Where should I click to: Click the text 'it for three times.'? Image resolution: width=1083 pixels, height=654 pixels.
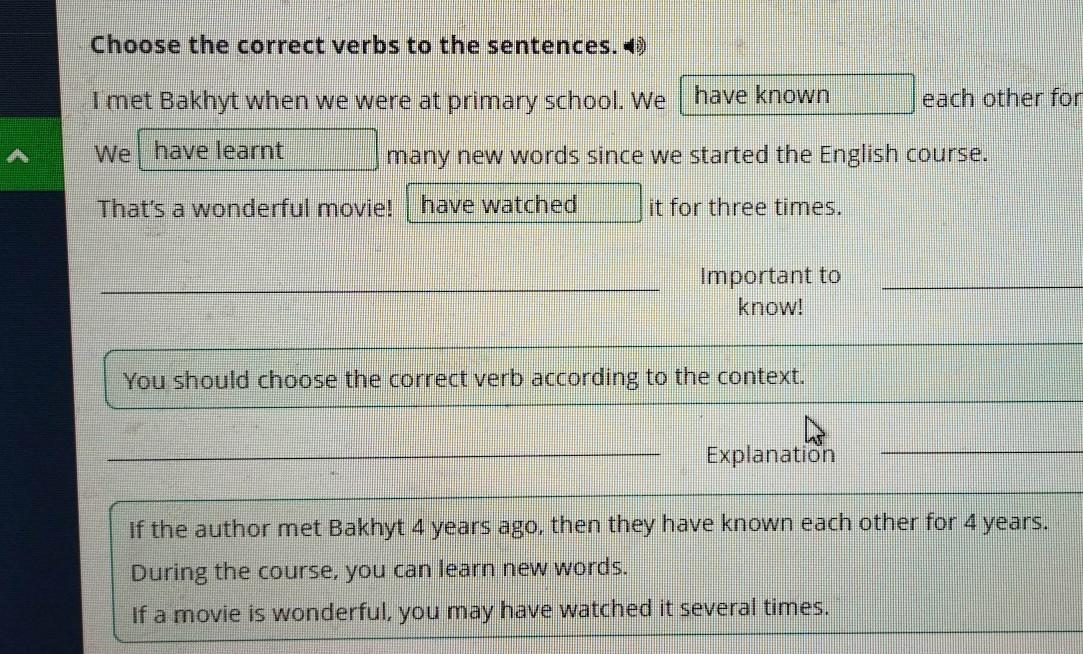[745, 208]
